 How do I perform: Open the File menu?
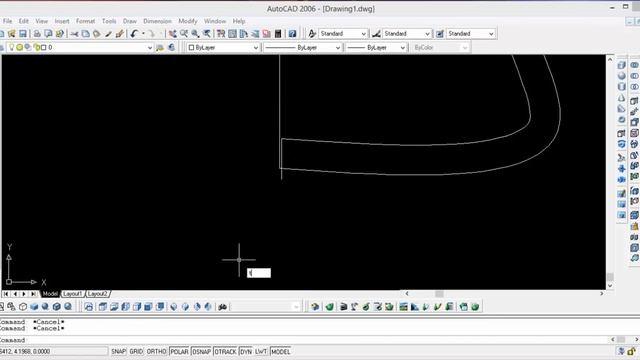7,21
